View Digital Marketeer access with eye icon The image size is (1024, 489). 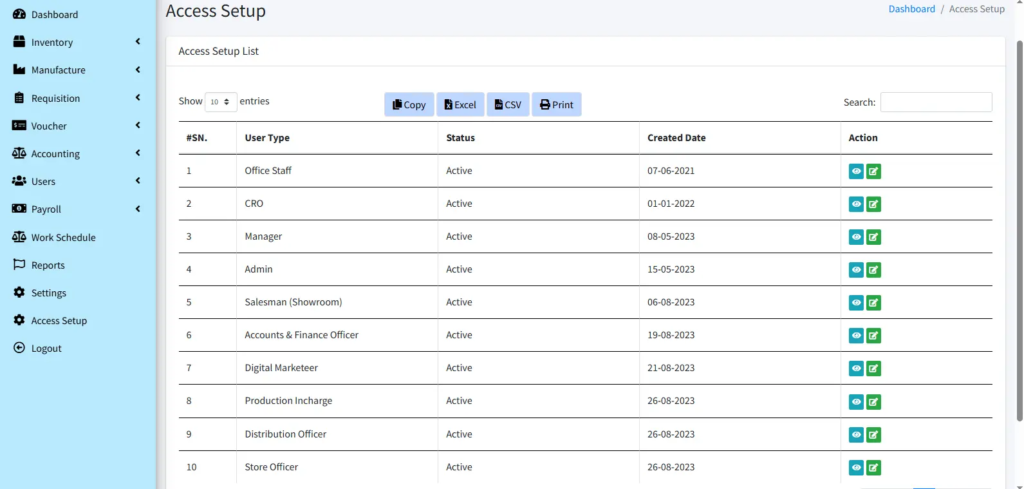click(x=856, y=368)
